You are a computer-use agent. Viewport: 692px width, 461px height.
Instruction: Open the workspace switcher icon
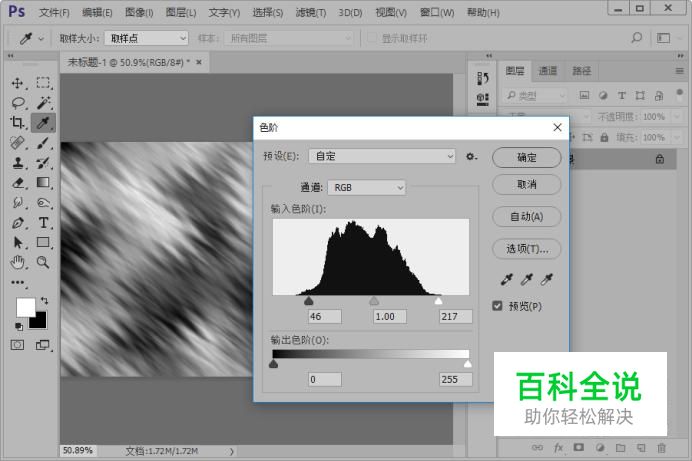point(663,38)
